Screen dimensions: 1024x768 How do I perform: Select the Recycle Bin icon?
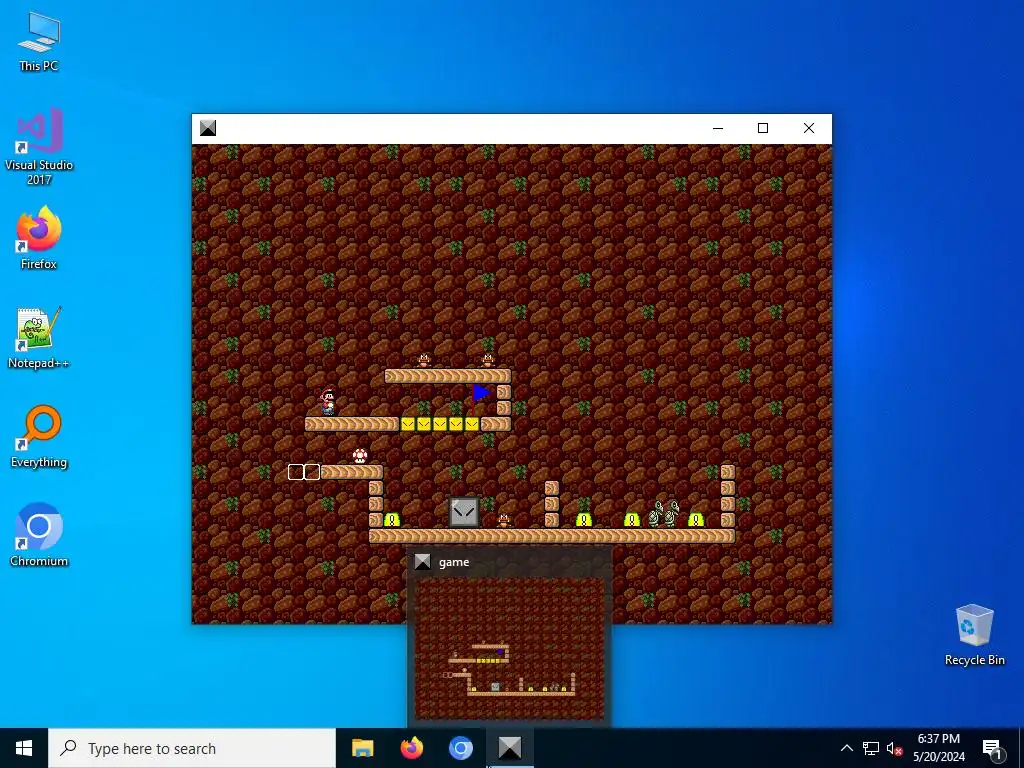[974, 635]
